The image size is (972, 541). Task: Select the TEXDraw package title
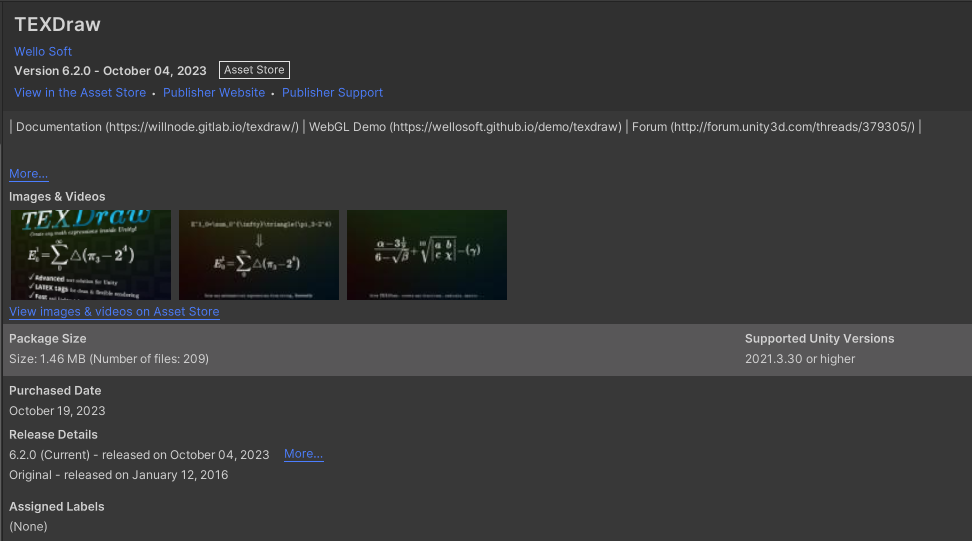click(x=57, y=24)
